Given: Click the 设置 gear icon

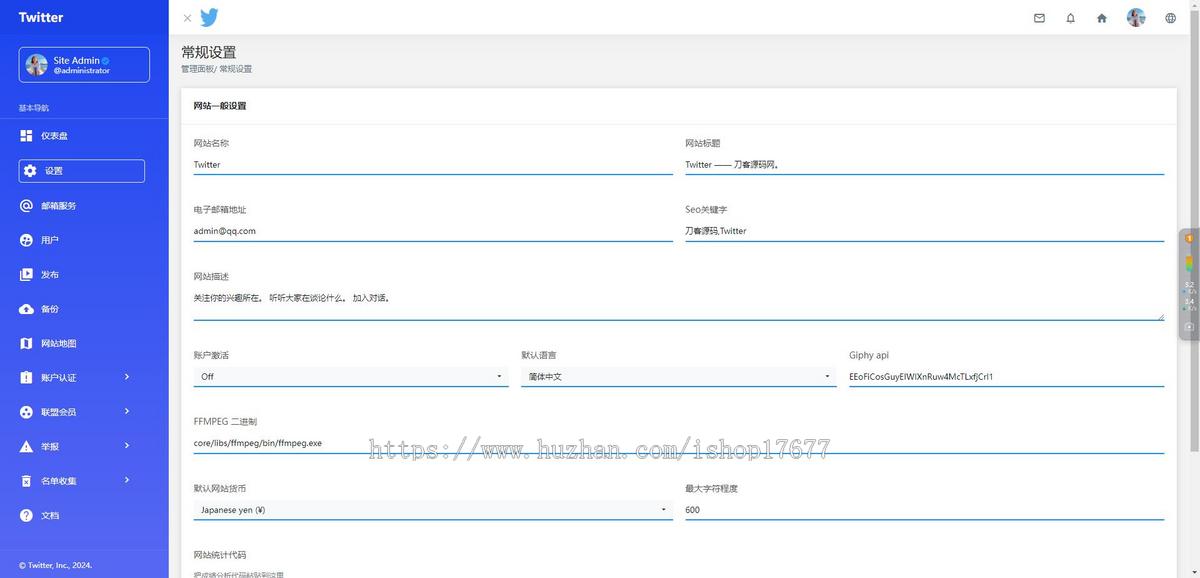Looking at the screenshot, I should 30,171.
